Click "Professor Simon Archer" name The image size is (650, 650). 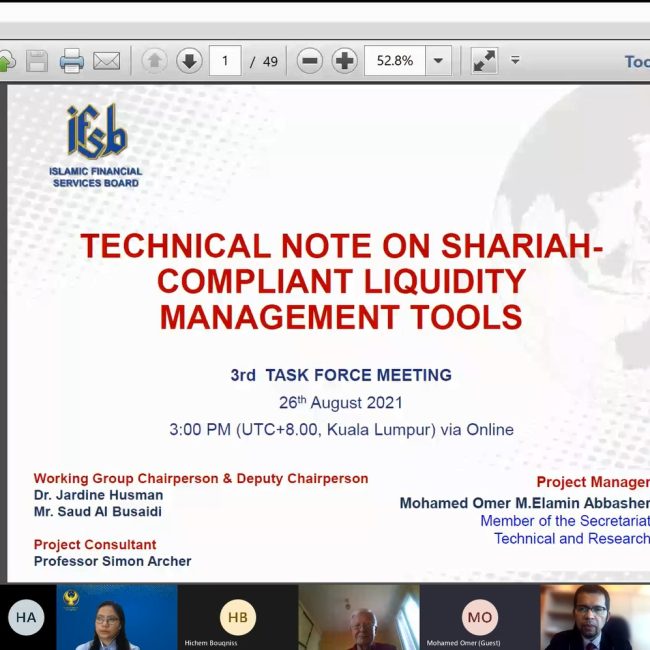(113, 561)
